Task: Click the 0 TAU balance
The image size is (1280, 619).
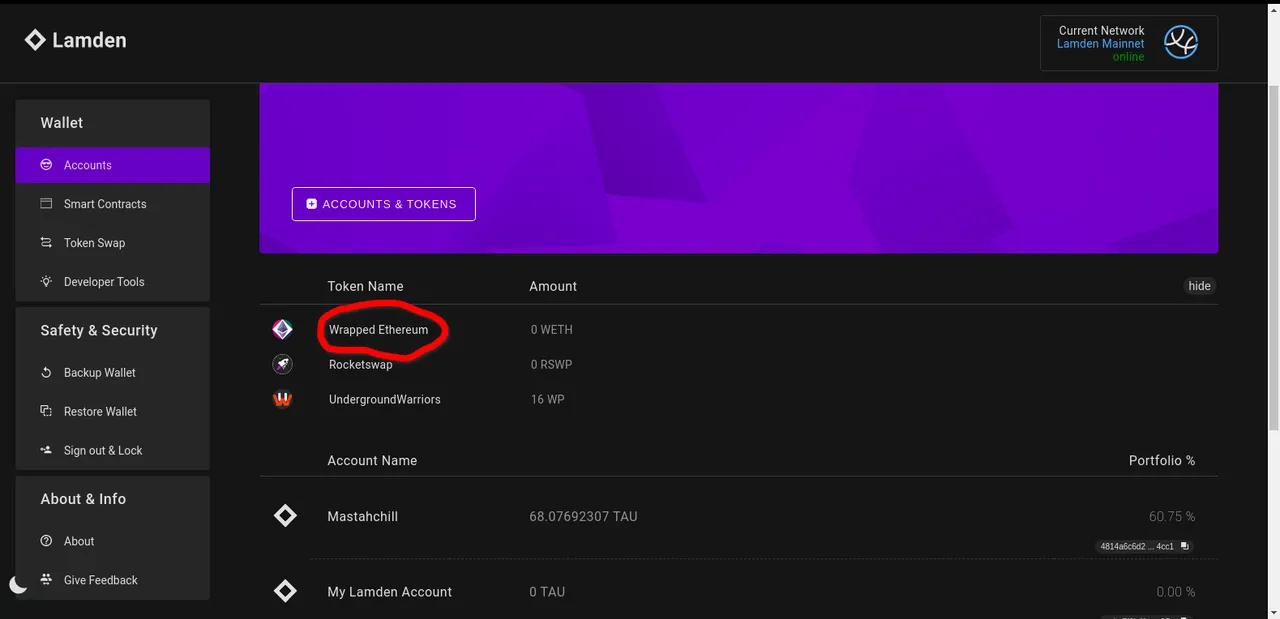Action: click(x=547, y=592)
